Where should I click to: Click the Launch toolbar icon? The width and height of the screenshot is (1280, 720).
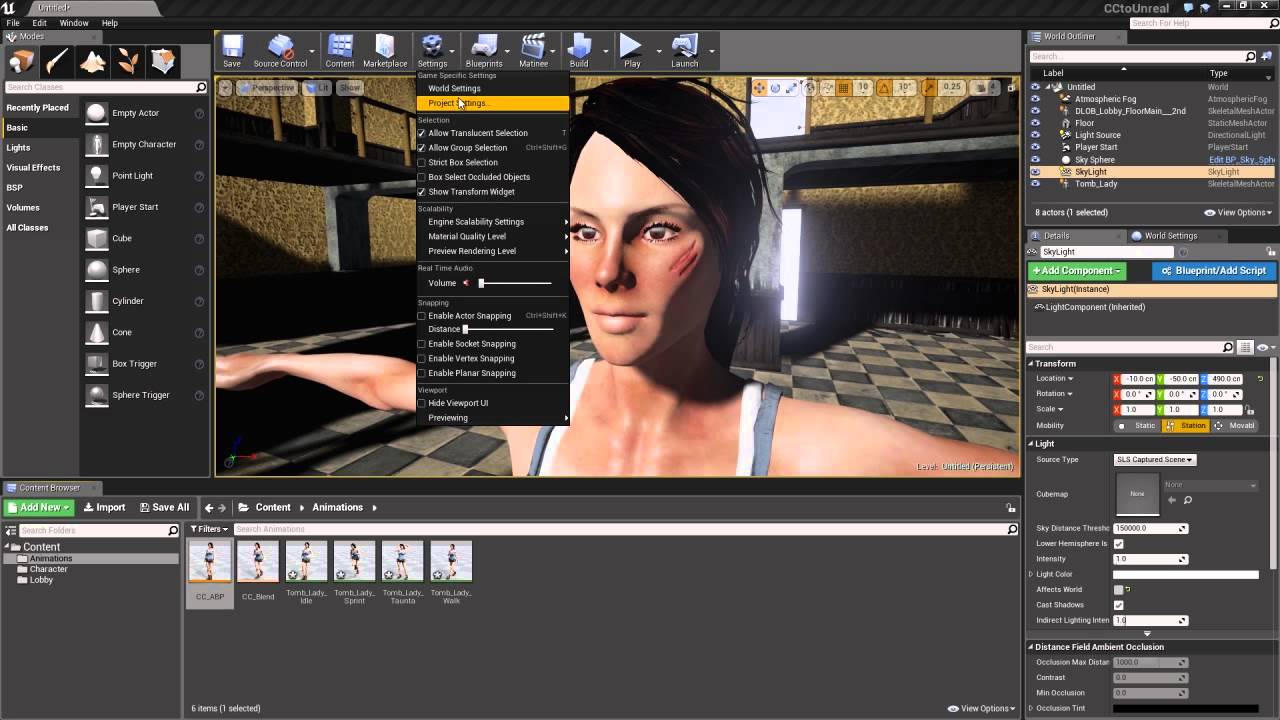685,51
